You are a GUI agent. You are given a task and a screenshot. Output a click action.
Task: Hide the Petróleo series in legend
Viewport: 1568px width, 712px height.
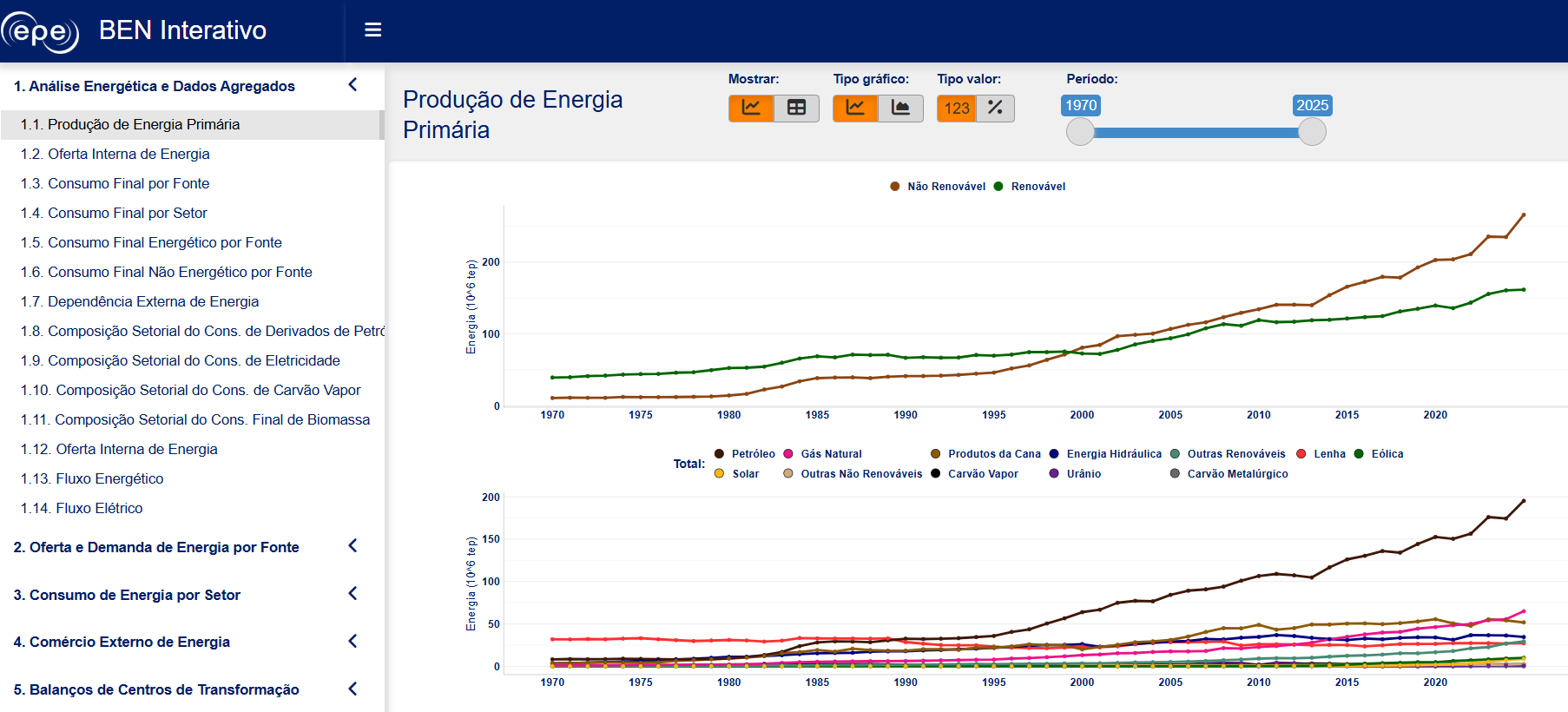[745, 454]
